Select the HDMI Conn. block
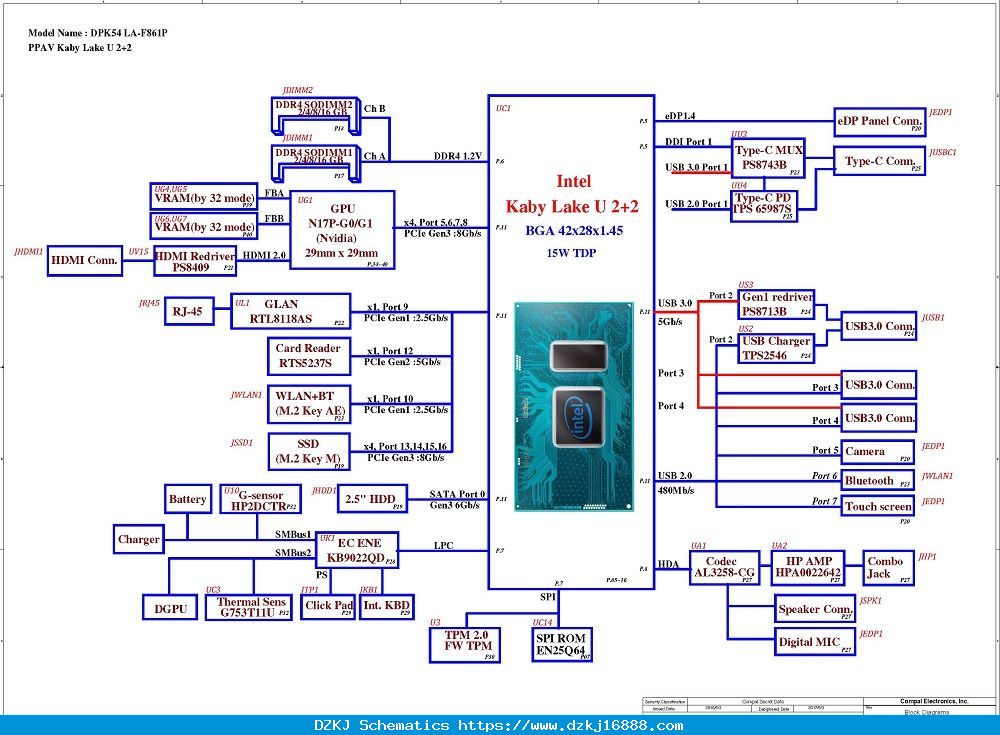The image size is (1000, 735). pos(85,261)
